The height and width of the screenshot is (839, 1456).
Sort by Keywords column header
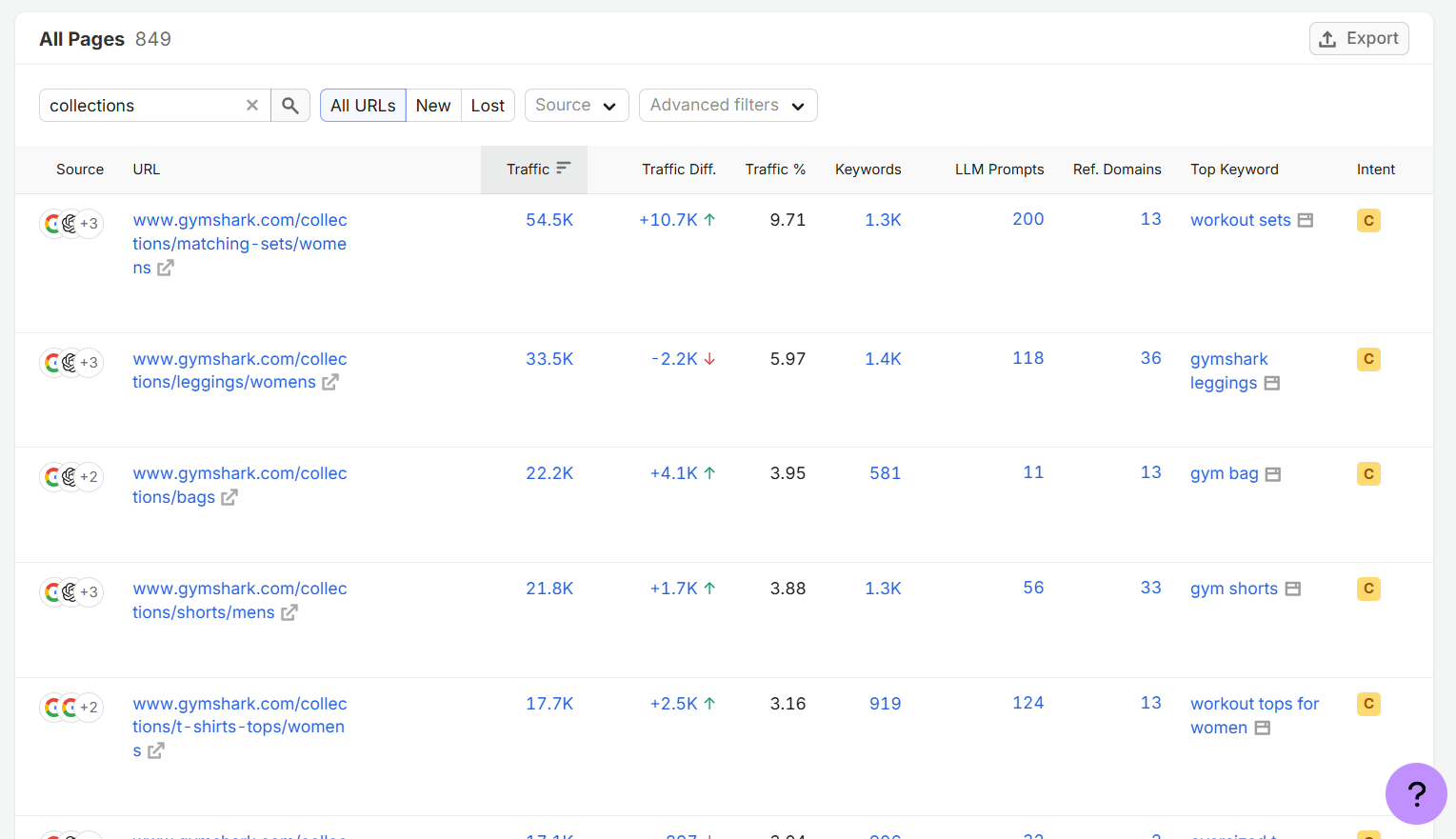click(868, 170)
